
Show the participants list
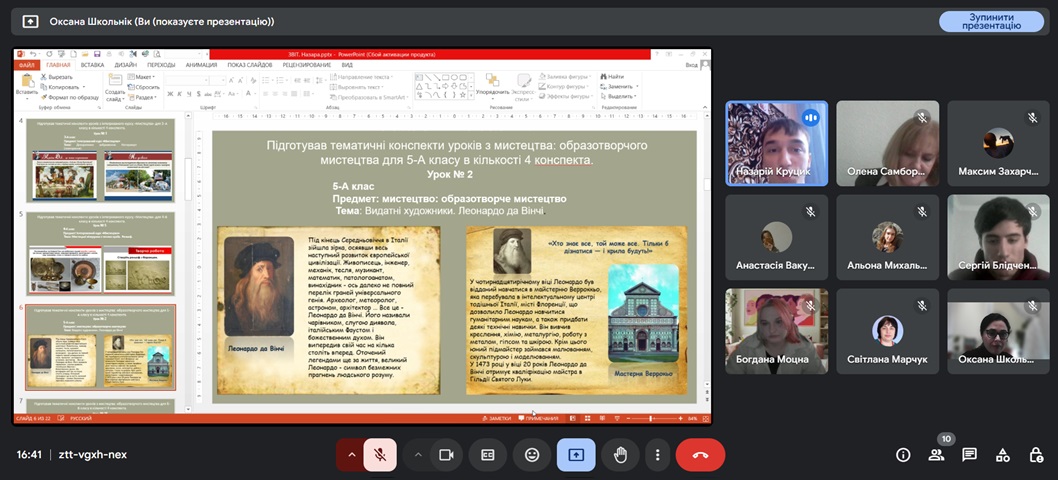tap(936, 455)
